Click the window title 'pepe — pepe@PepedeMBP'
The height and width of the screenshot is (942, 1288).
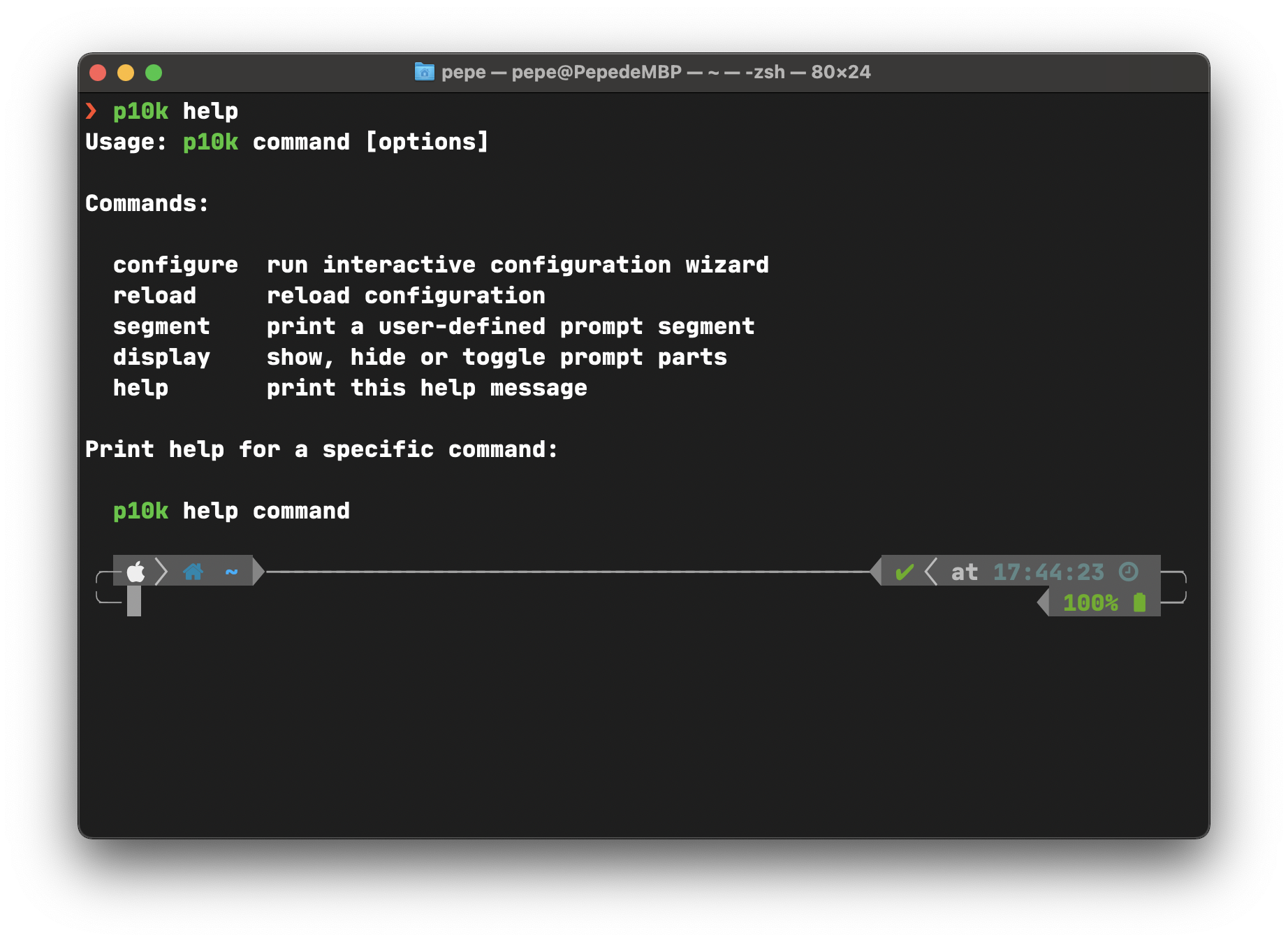pyautogui.click(x=562, y=72)
